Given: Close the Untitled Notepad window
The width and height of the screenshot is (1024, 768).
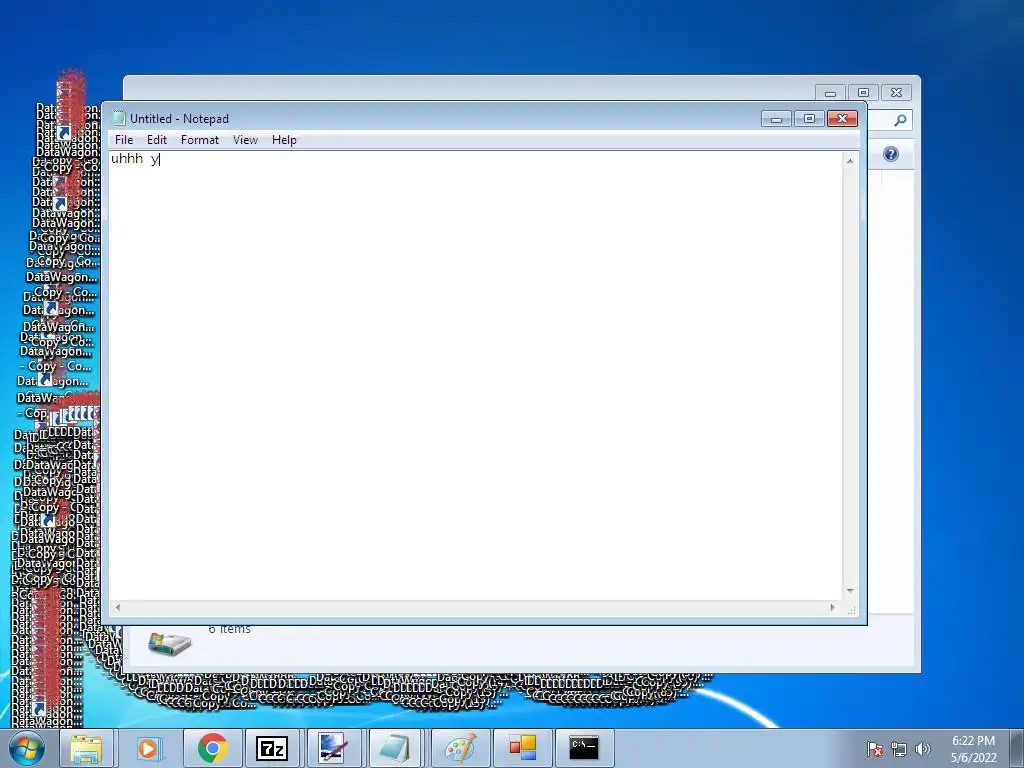Looking at the screenshot, I should [x=842, y=119].
